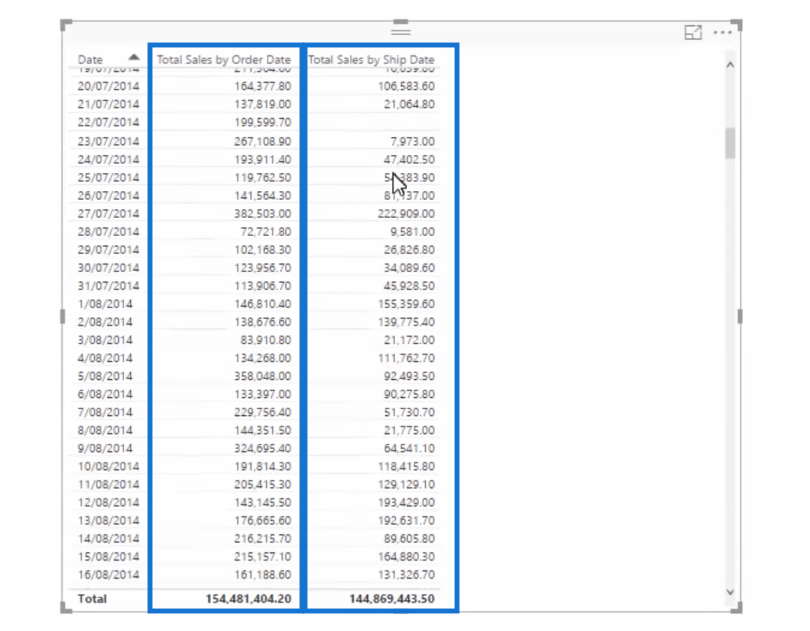The image size is (810, 631).
Task: Click the scrollbar up arrow
Action: click(730, 65)
